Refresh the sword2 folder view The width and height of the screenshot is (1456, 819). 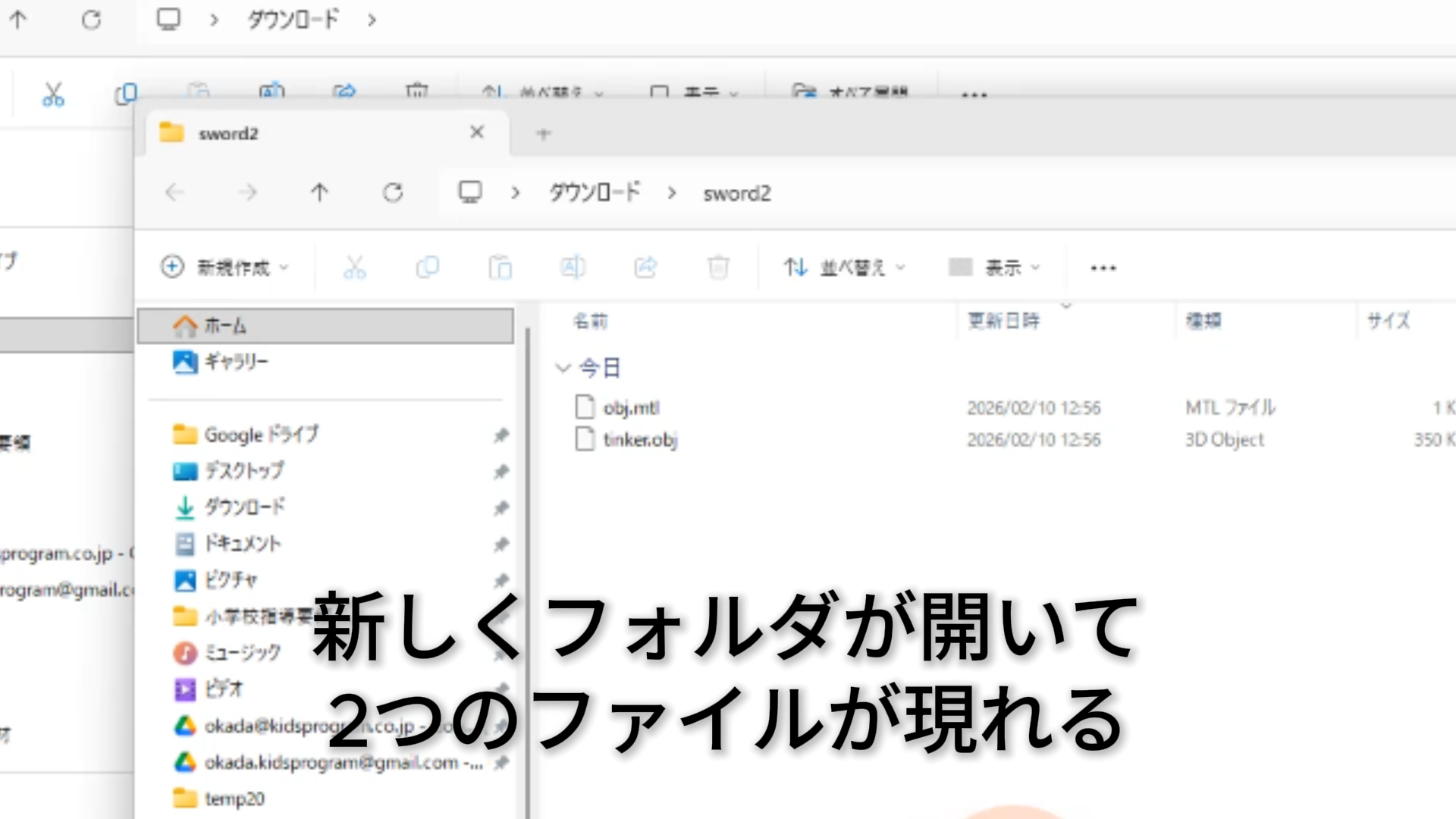point(393,193)
